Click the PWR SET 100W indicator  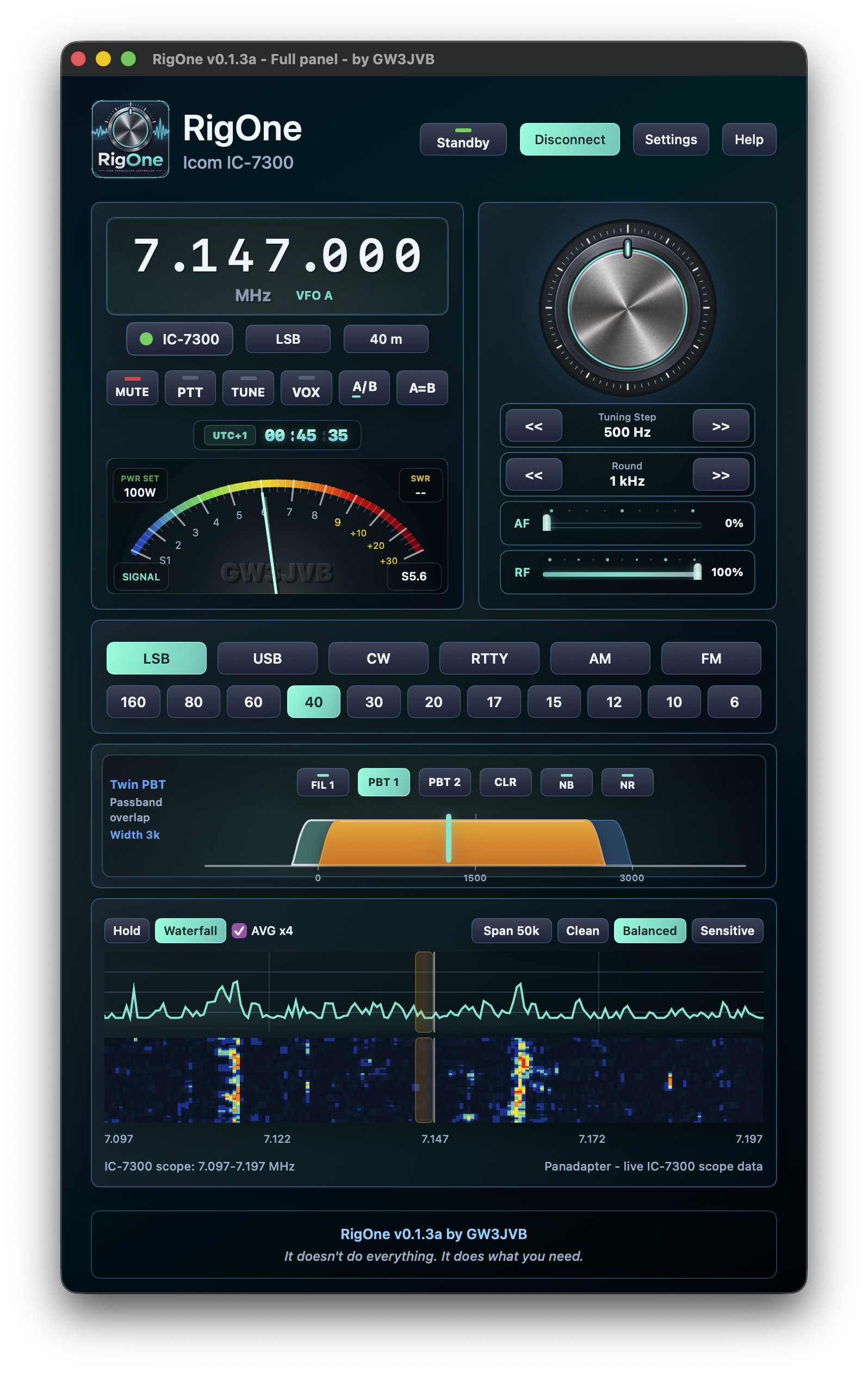pyautogui.click(x=140, y=486)
